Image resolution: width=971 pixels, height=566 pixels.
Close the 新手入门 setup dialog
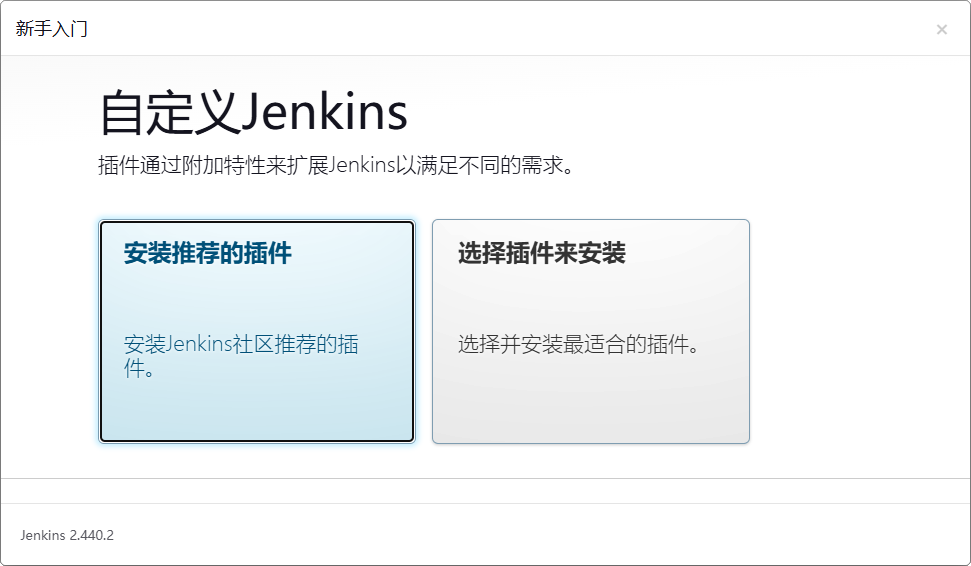[942, 29]
